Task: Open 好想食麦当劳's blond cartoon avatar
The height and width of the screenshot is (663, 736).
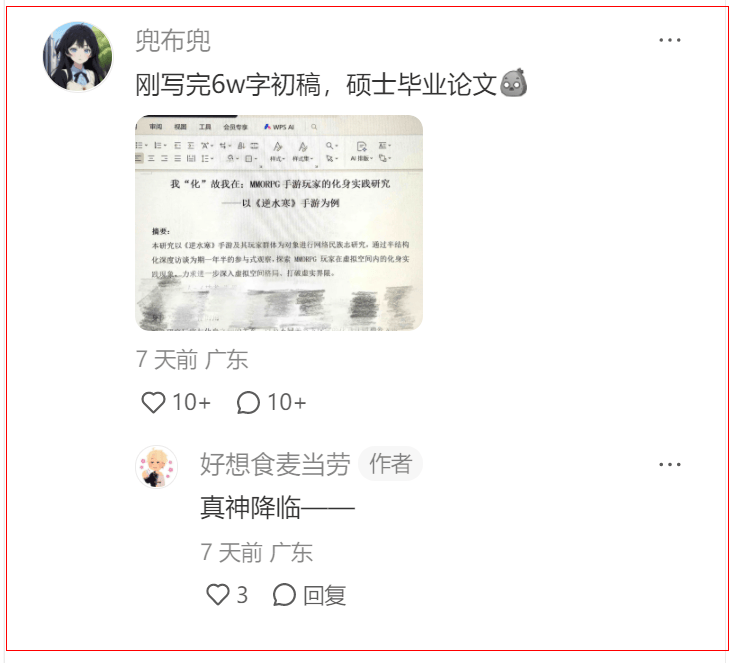Action: point(157,467)
